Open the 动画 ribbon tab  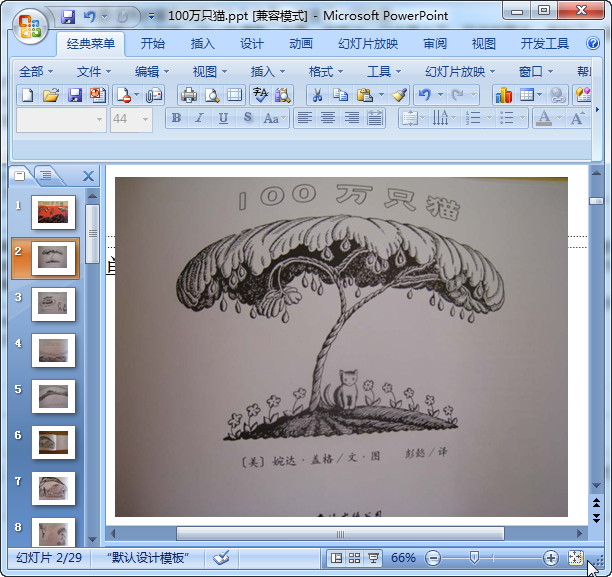(301, 43)
